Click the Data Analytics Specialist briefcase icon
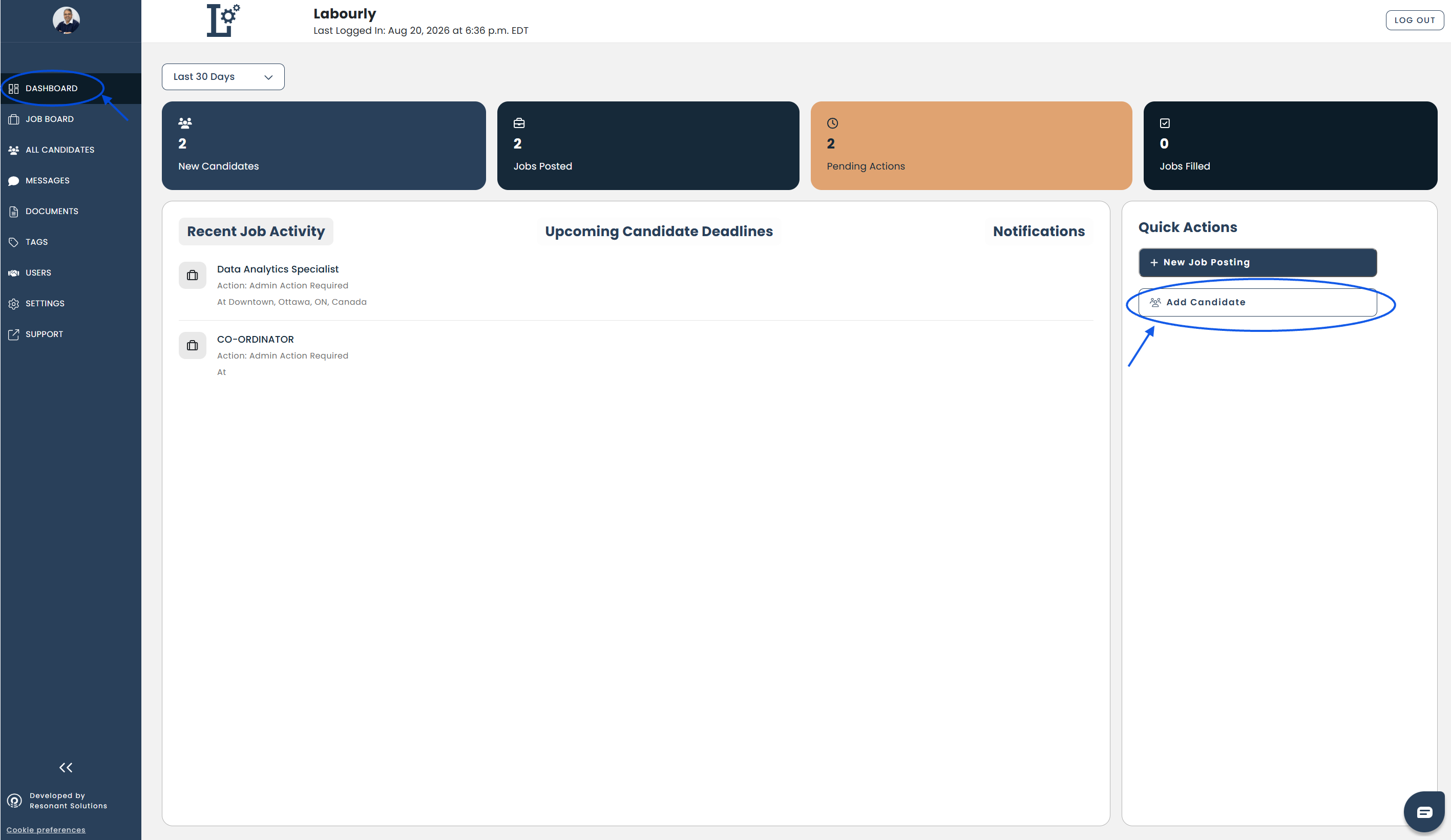 coord(192,276)
